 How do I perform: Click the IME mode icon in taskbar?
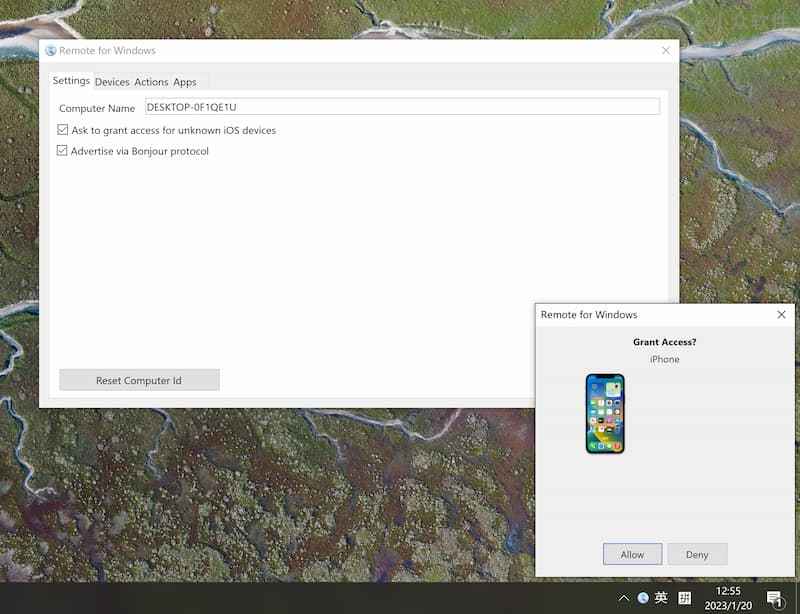pos(685,598)
